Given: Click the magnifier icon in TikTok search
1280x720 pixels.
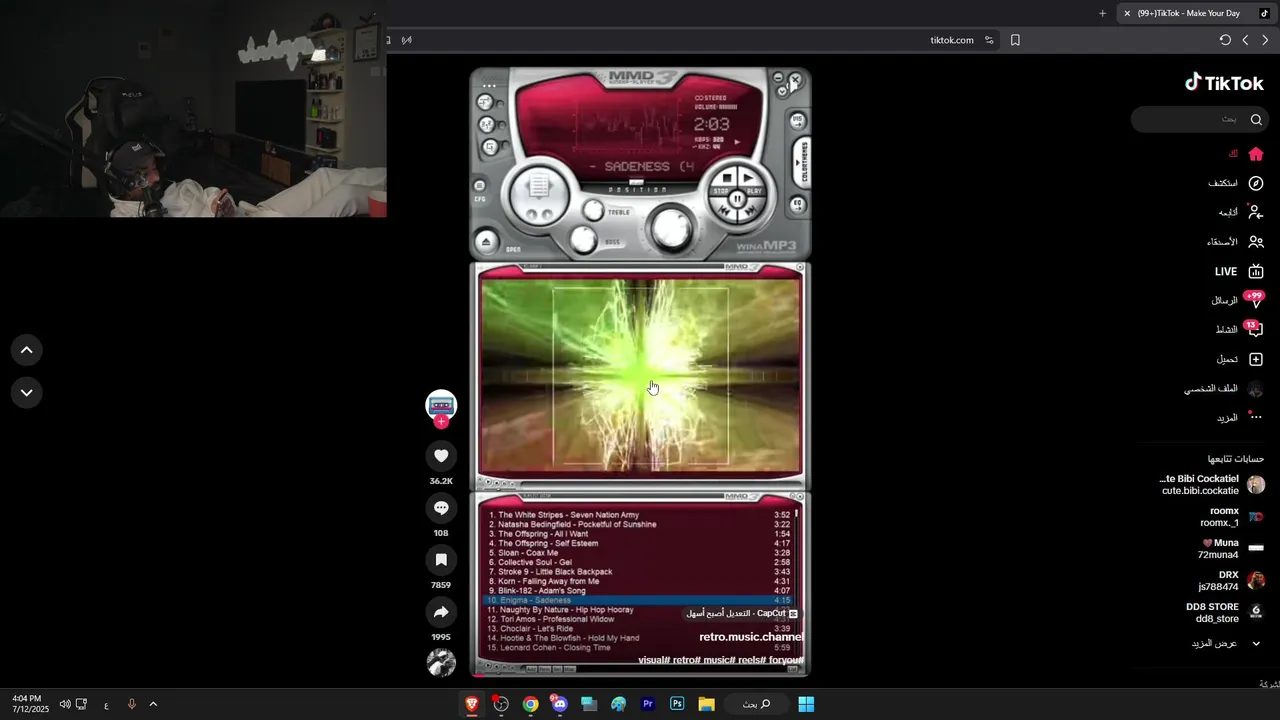Looking at the screenshot, I should click(1256, 119).
